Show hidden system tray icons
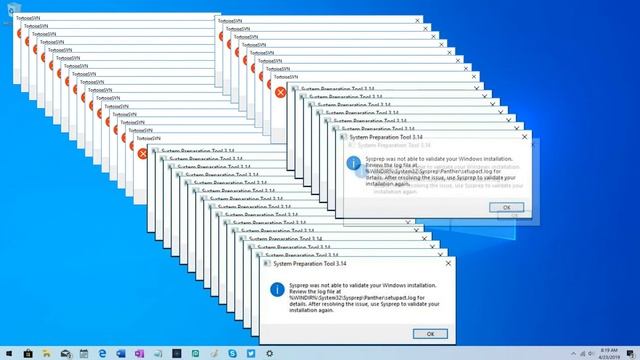The width and height of the screenshot is (640, 360). [573, 354]
